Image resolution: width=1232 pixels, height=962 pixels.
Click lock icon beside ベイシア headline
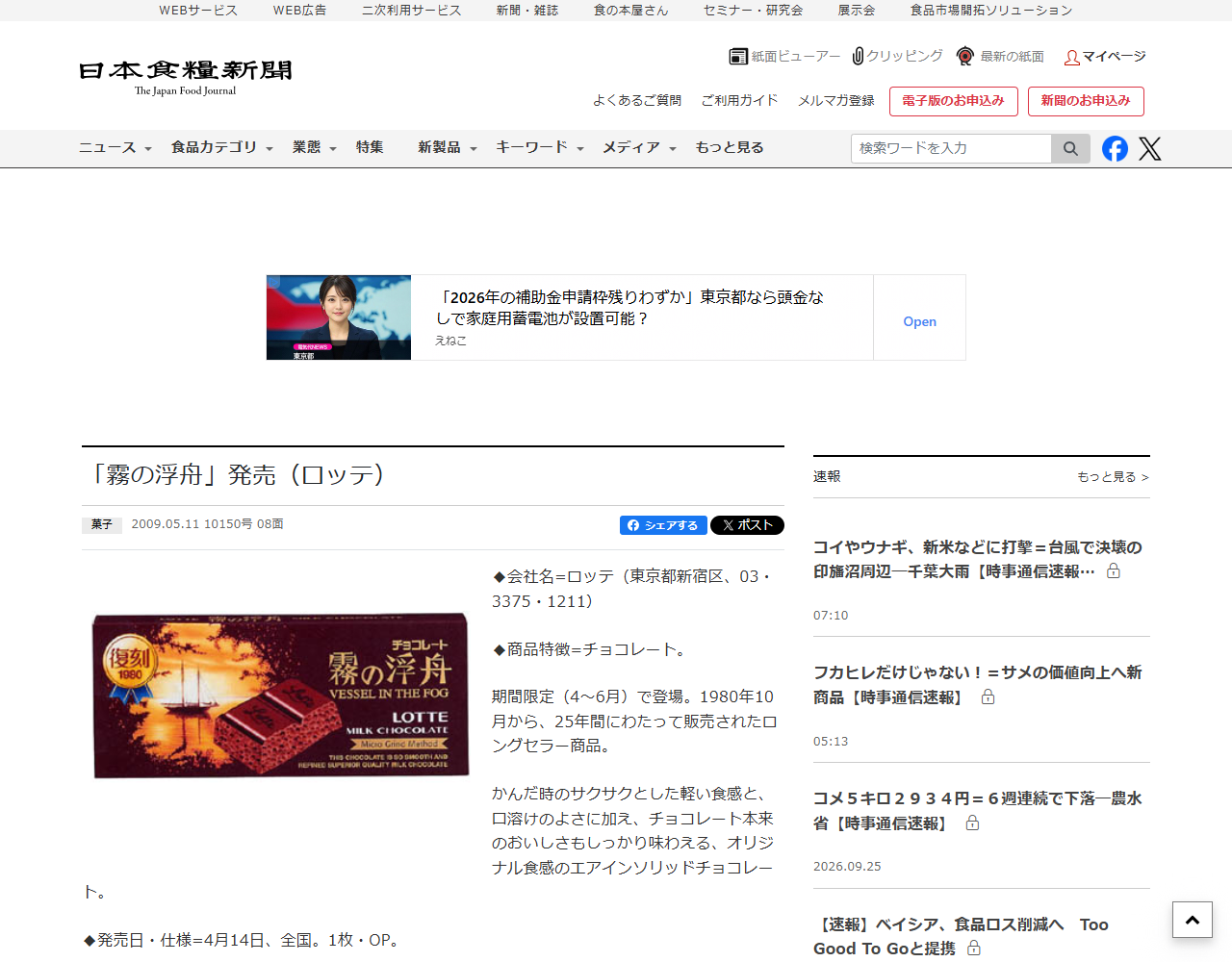click(974, 949)
